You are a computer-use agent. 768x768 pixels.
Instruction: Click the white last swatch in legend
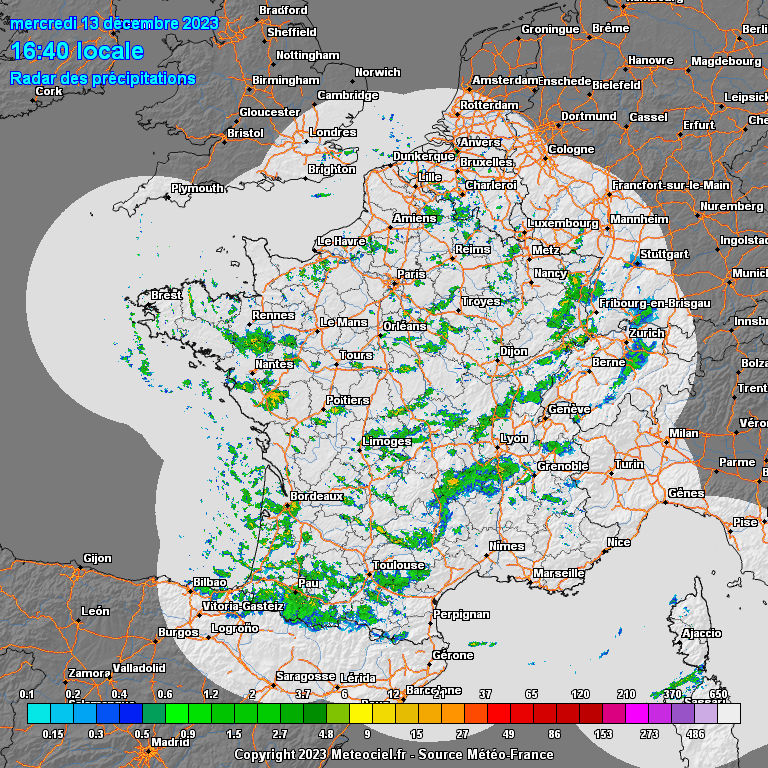(x=729, y=713)
